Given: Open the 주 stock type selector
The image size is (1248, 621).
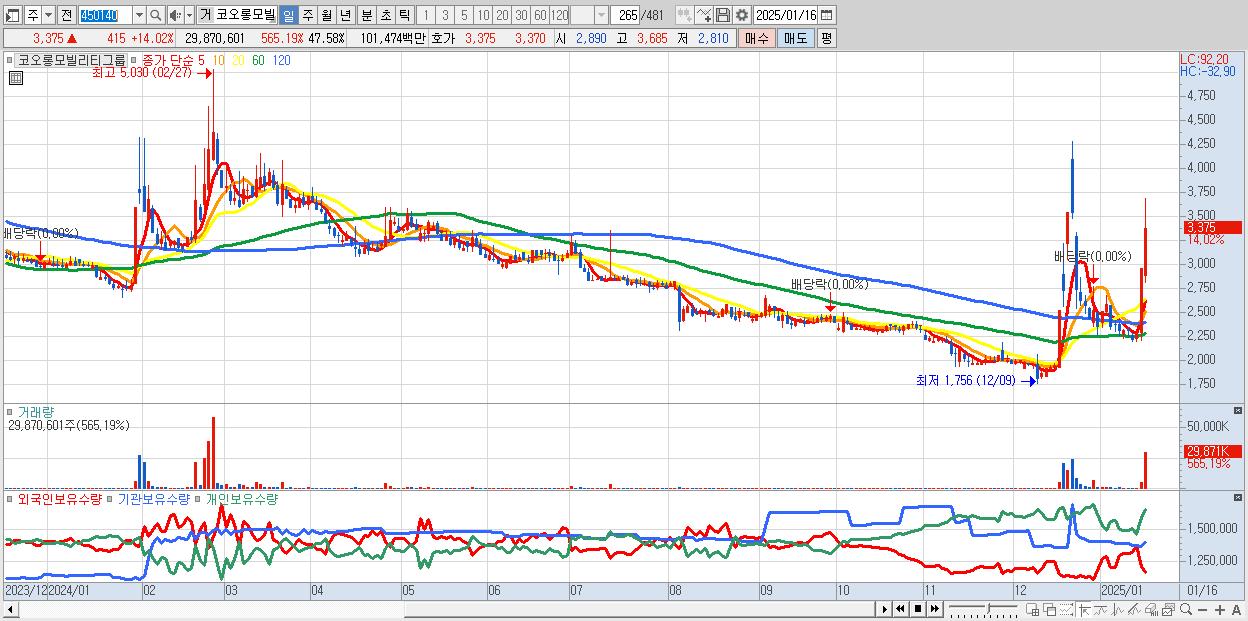Looking at the screenshot, I should pos(33,15).
